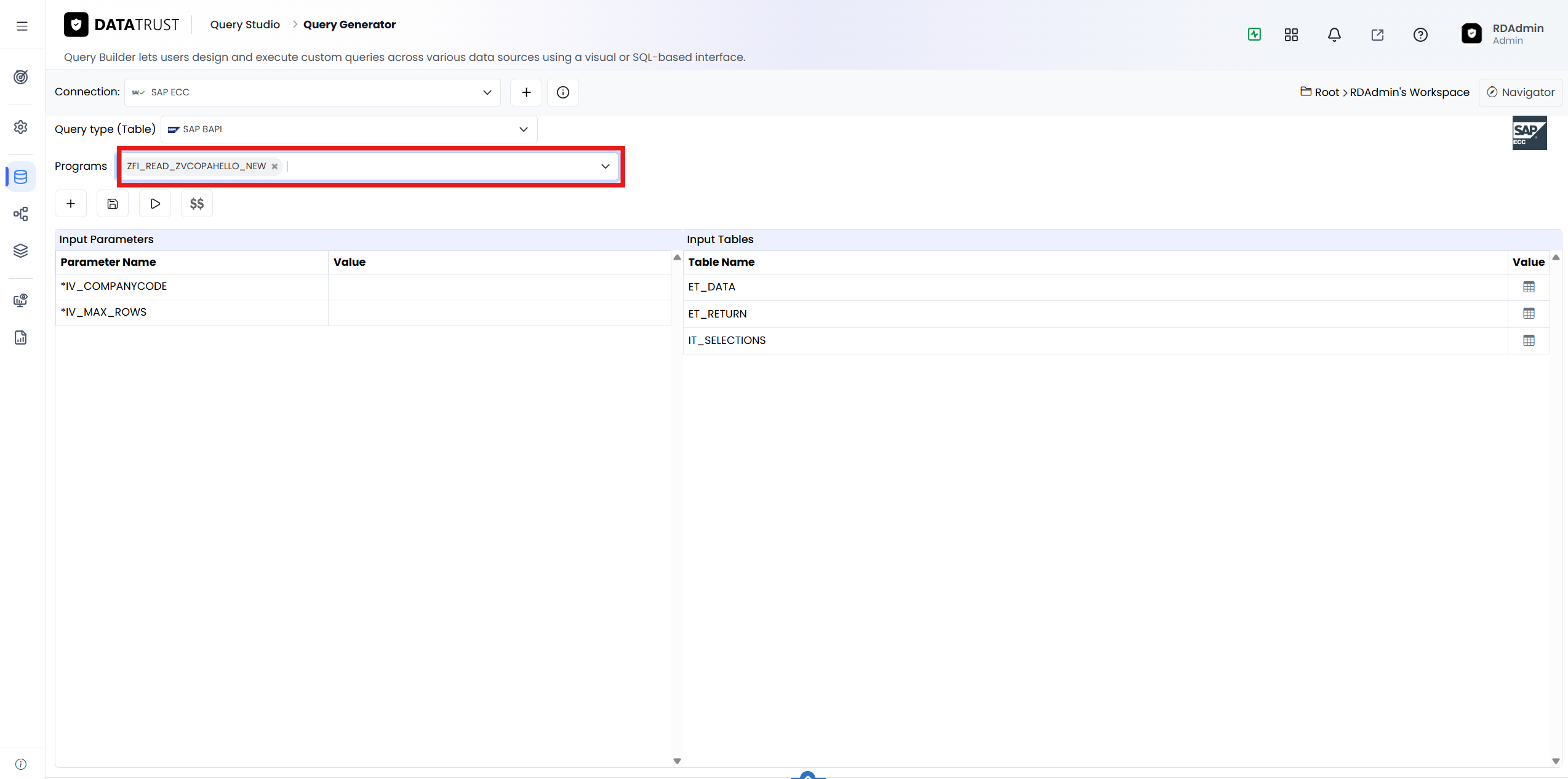The image size is (1568, 779).
Task: Select *IV_COMPANYCODE parameter name
Action: [x=114, y=286]
